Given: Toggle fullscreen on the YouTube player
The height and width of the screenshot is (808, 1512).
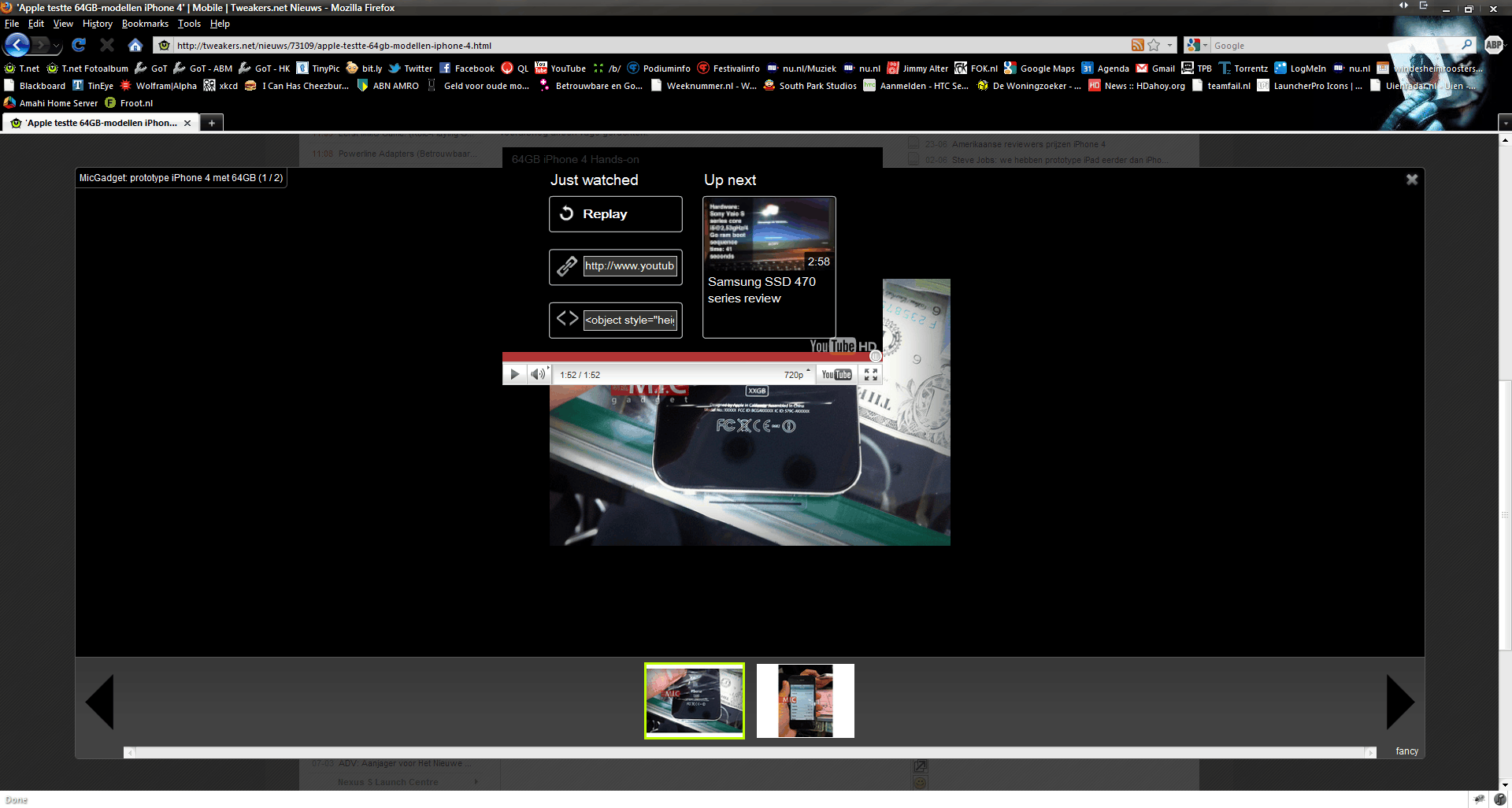Looking at the screenshot, I should (871, 374).
